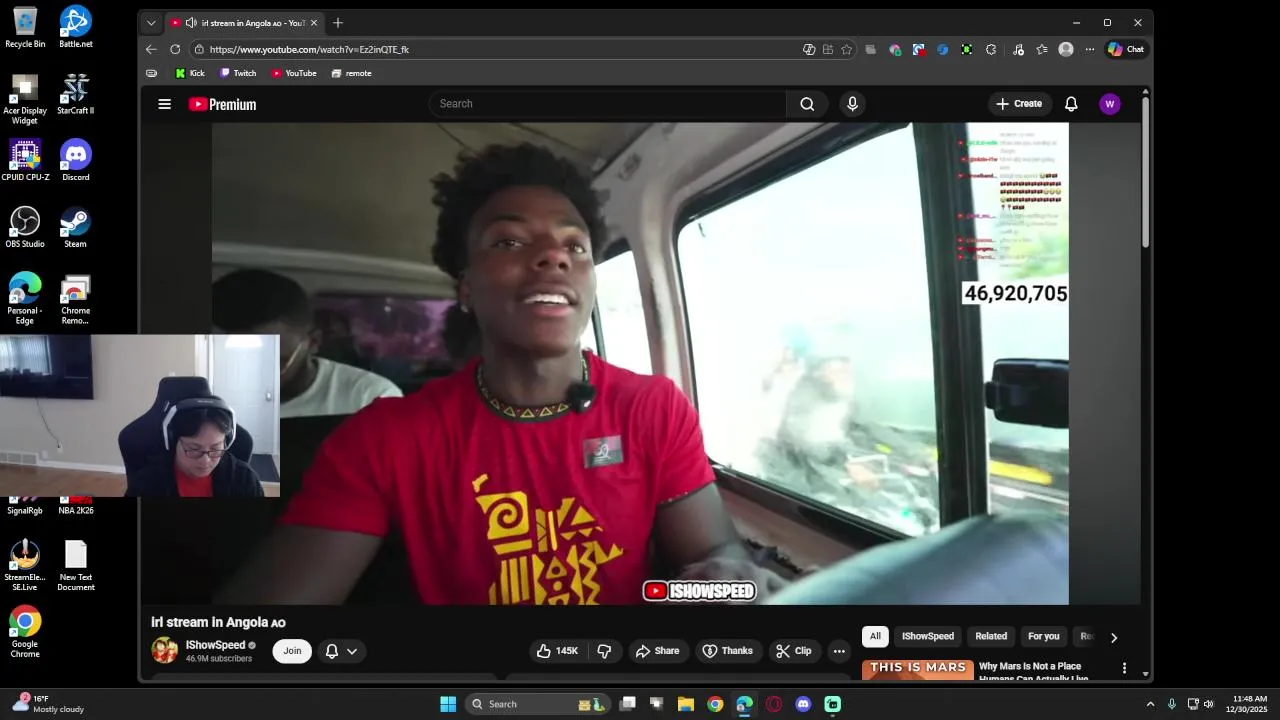Open Opera browser from the taskbar

[774, 704]
